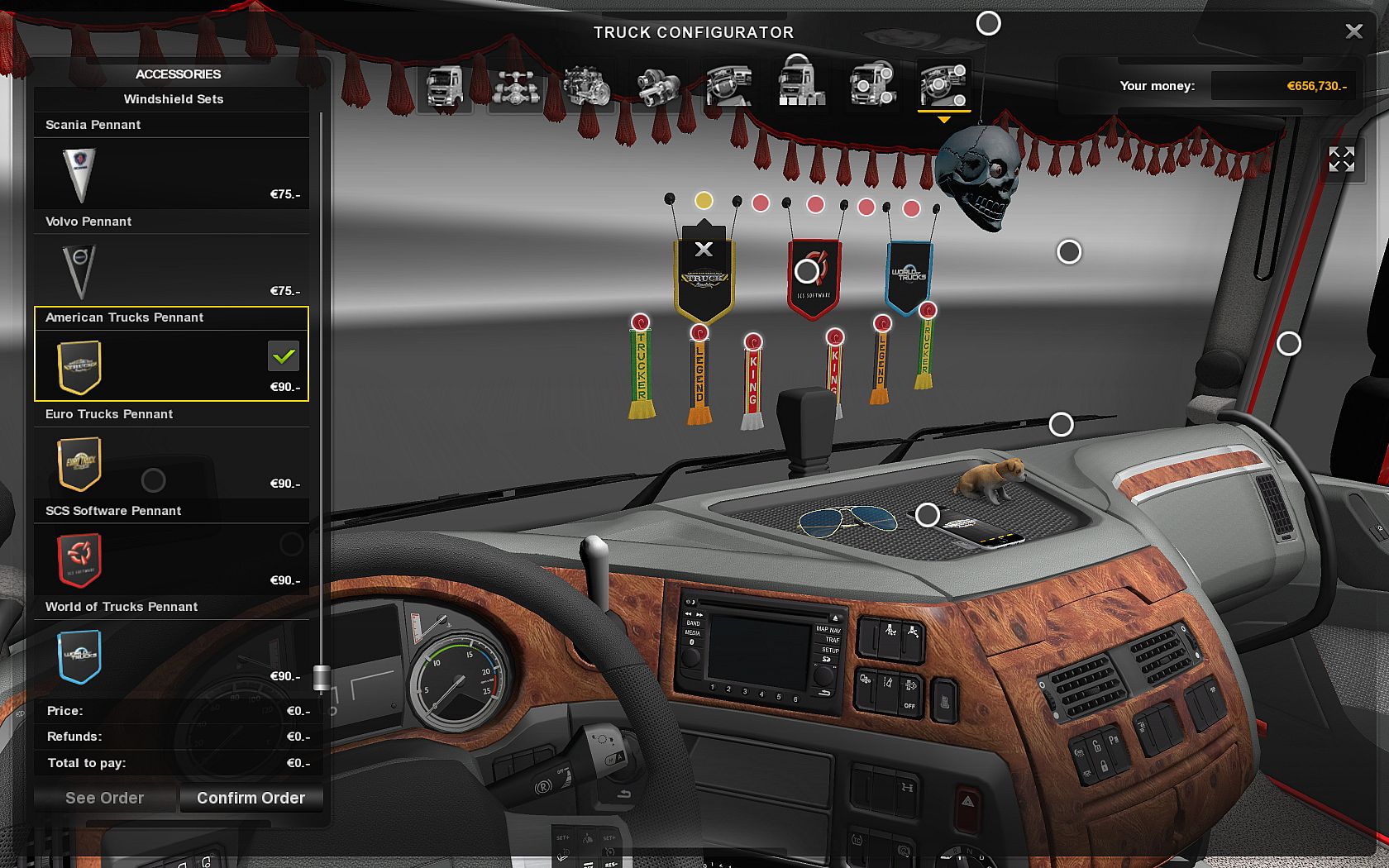This screenshot has height=868, width=1389.
Task: Open the engine configuration category
Action: coord(586,87)
